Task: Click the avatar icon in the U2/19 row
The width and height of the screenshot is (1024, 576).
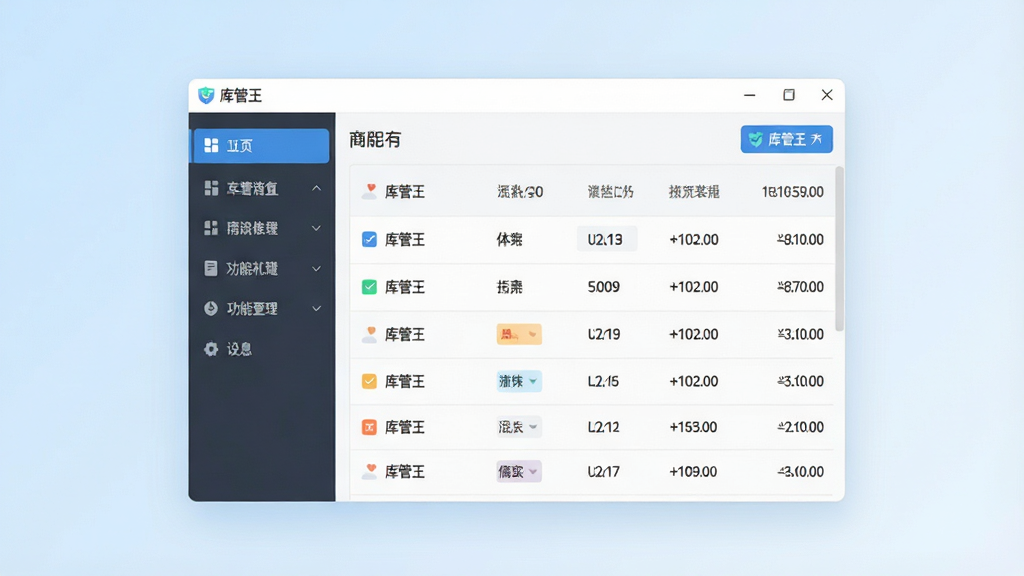Action: [x=369, y=334]
